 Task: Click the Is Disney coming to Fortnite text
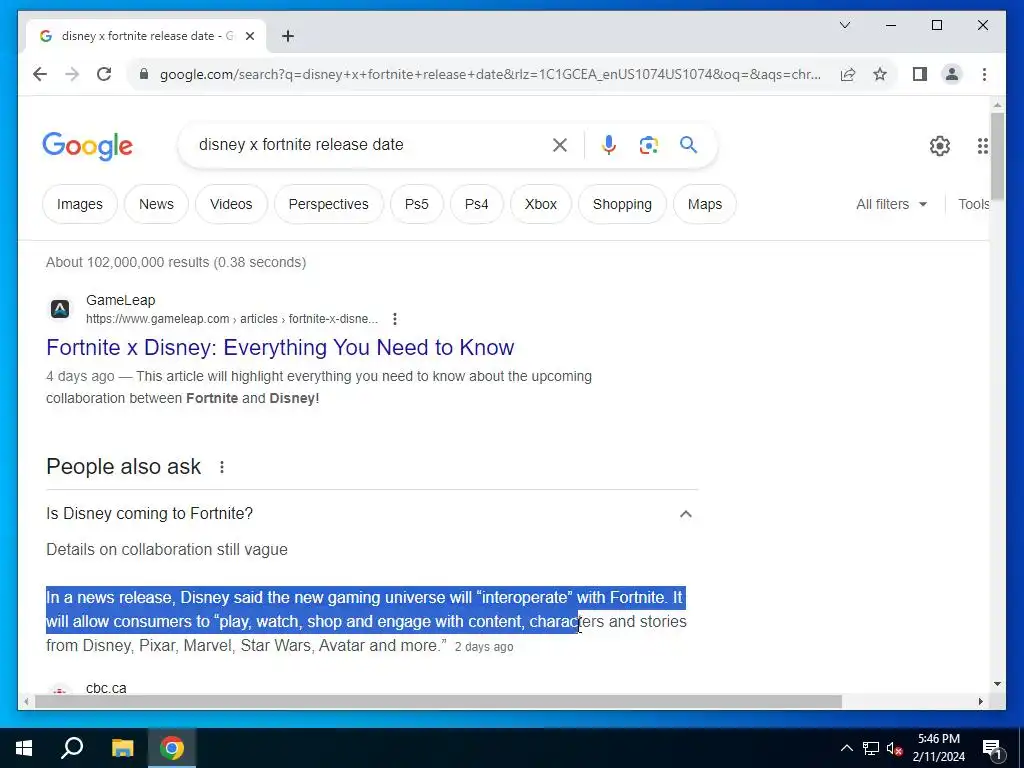point(150,513)
